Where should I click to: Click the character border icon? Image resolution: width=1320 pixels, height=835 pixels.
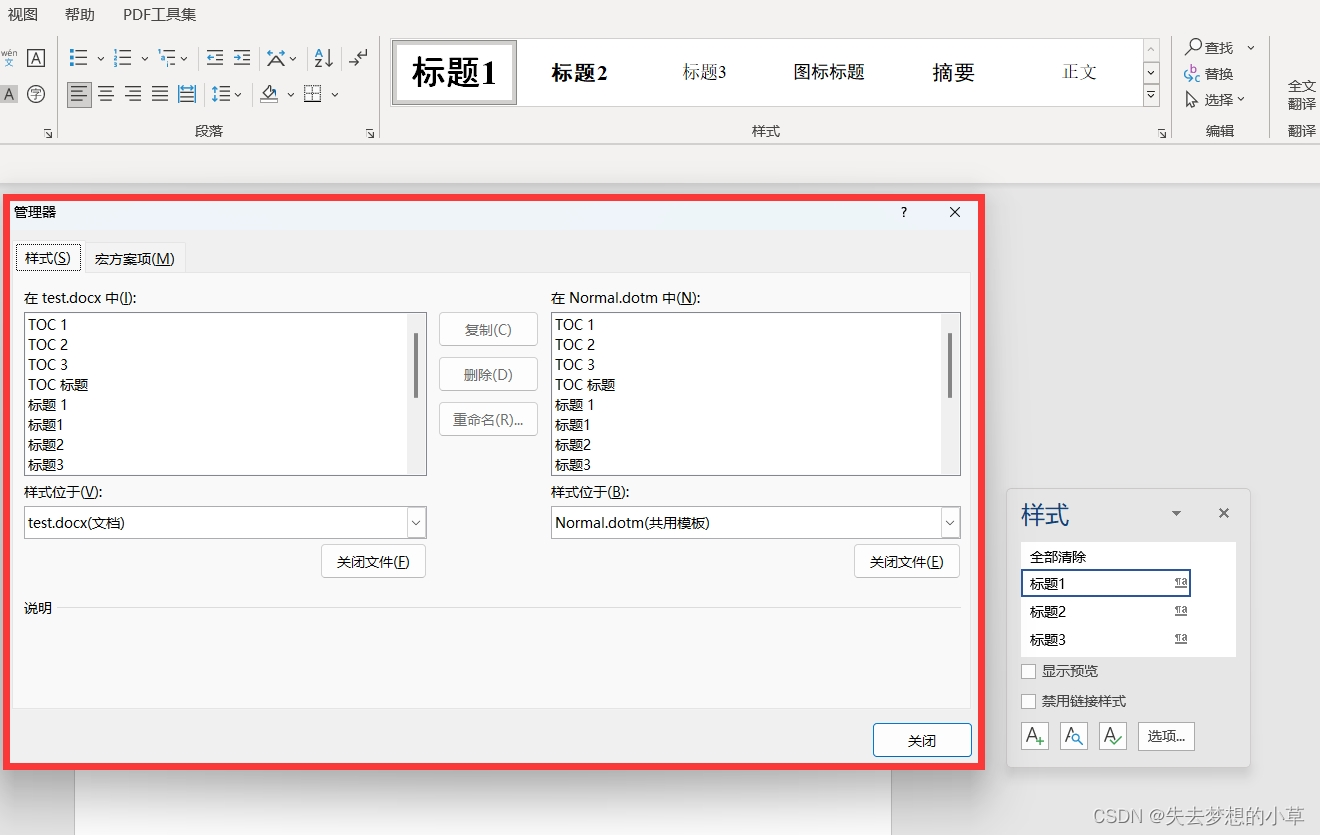pyautogui.click(x=36, y=58)
